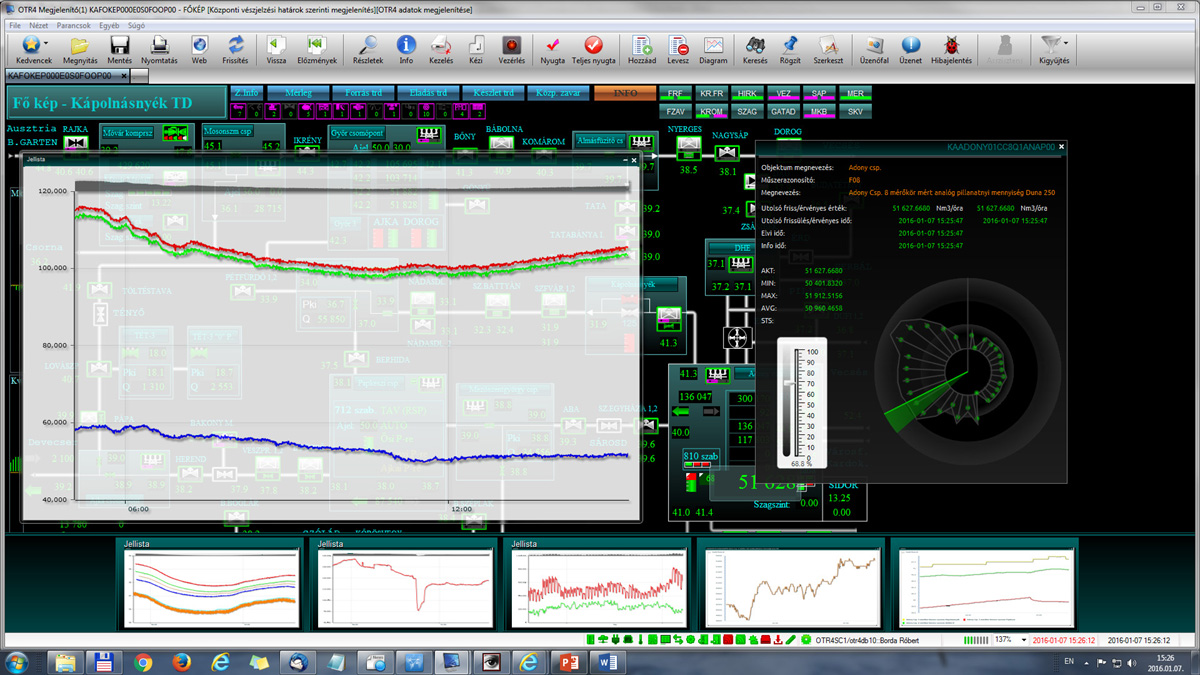Open fifth thumbnail with green stepped lines
The image size is (1200, 675).
pyautogui.click(x=987, y=587)
